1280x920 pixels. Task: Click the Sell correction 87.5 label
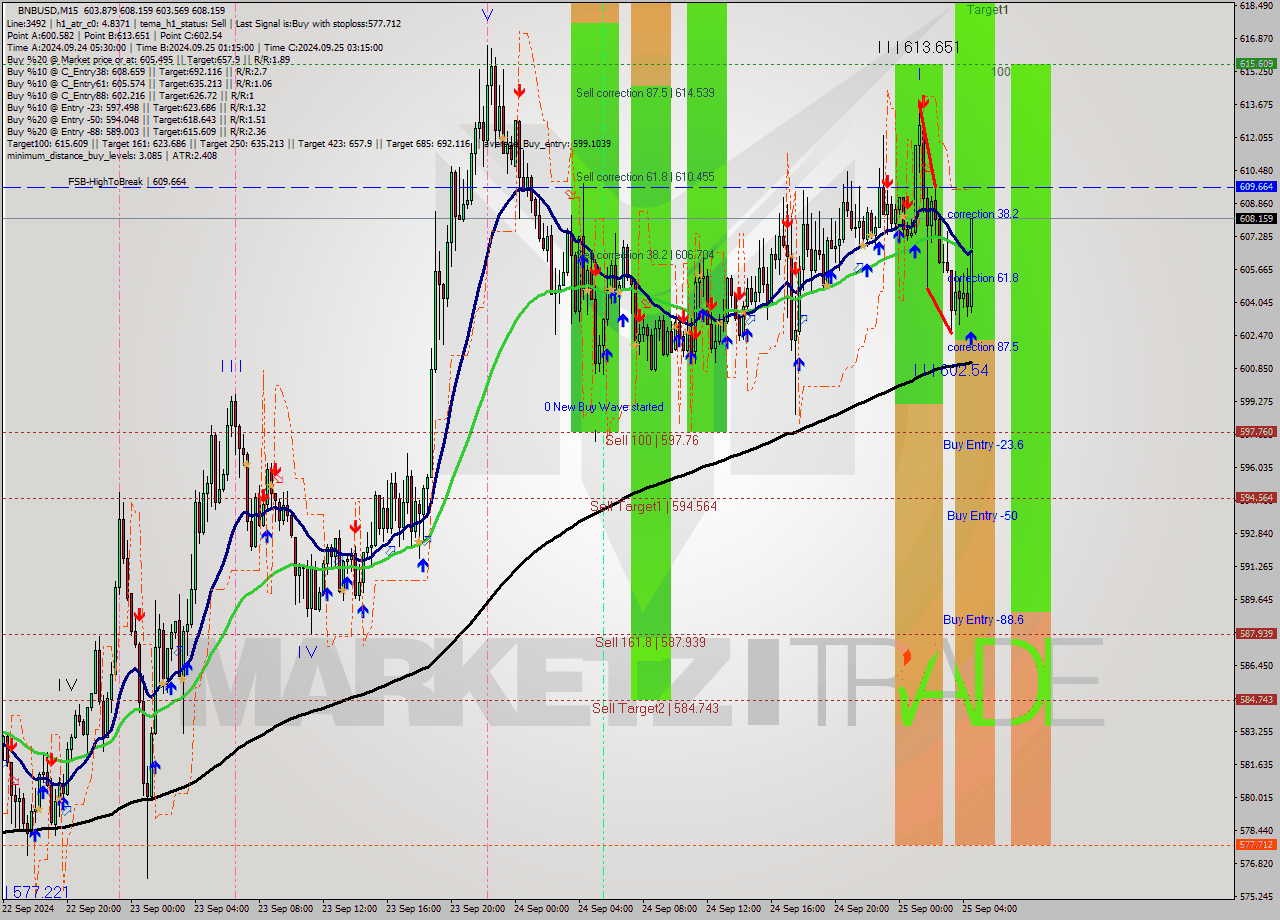[x=644, y=93]
